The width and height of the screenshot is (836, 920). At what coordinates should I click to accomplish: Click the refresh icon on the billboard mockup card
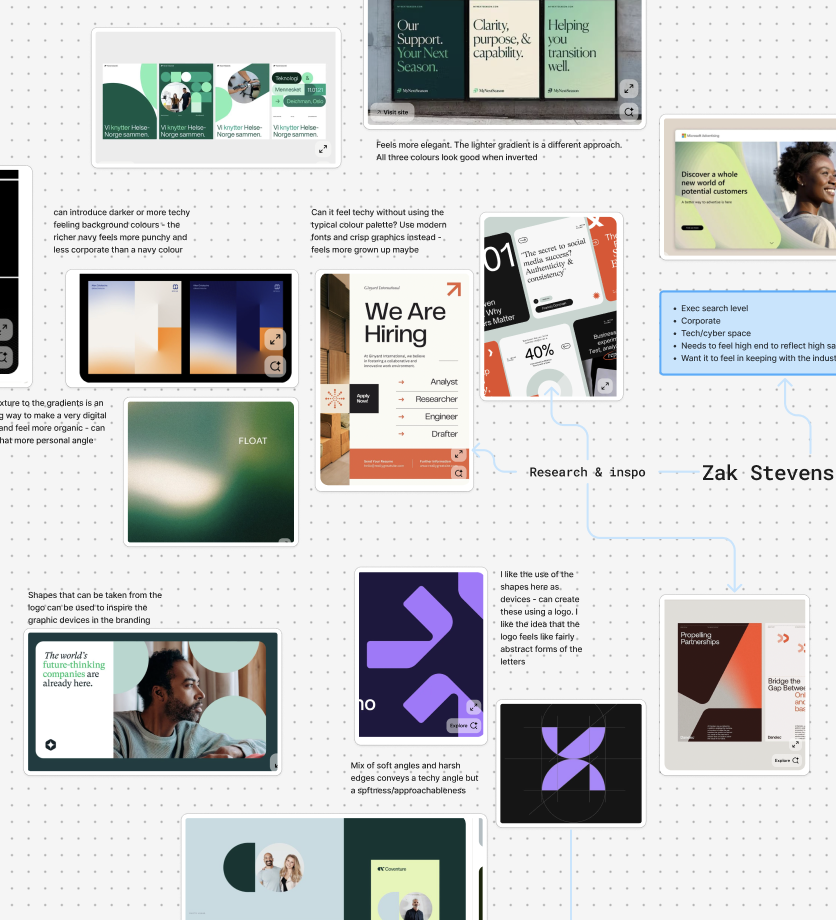(629, 111)
